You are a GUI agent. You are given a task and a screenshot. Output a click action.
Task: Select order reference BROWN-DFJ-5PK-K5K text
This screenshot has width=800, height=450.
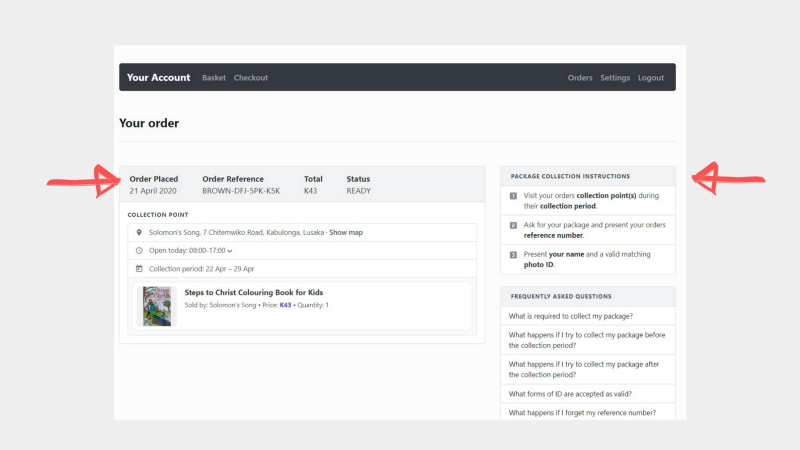click(x=241, y=191)
